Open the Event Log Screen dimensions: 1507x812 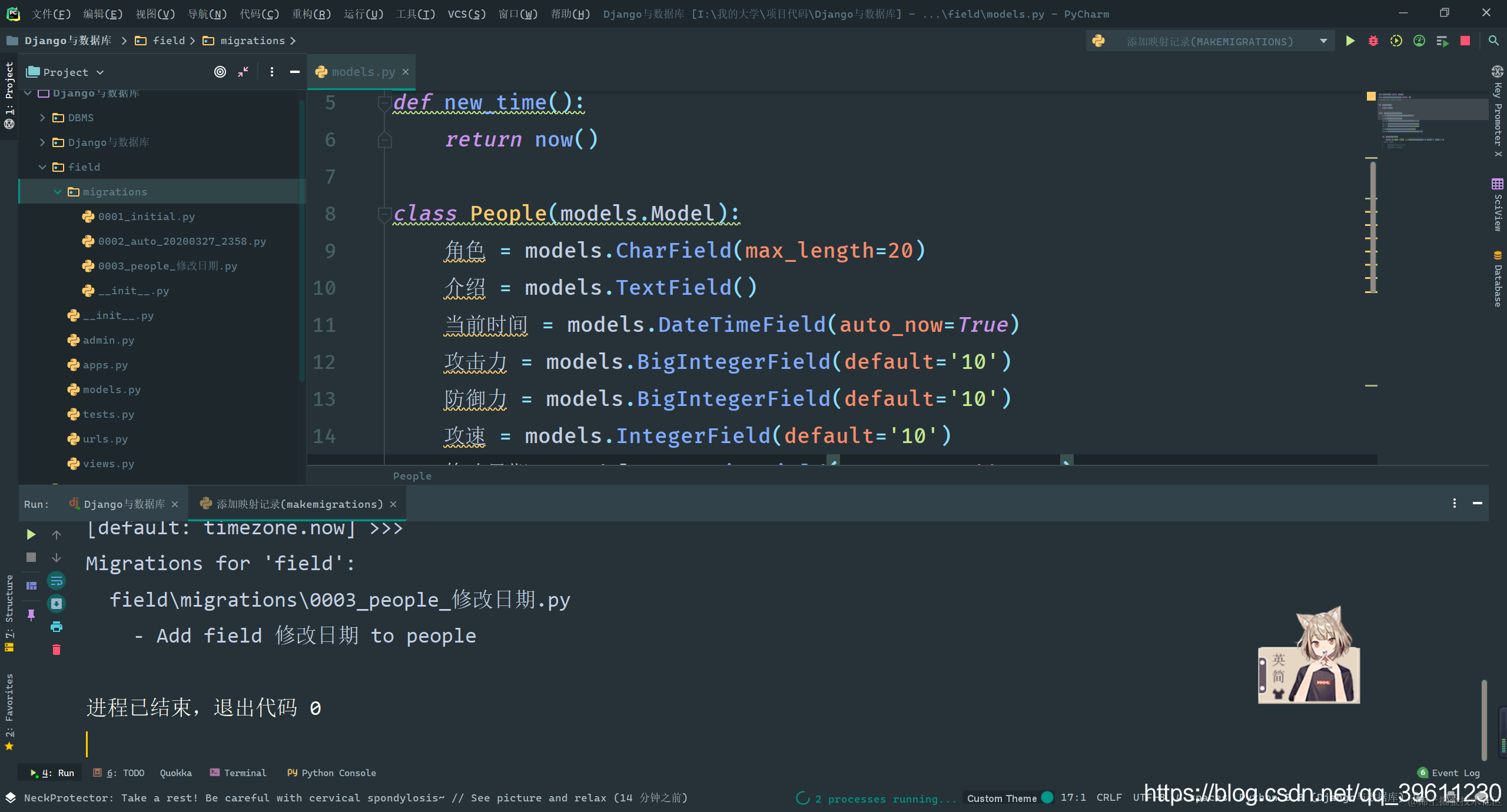[1448, 773]
